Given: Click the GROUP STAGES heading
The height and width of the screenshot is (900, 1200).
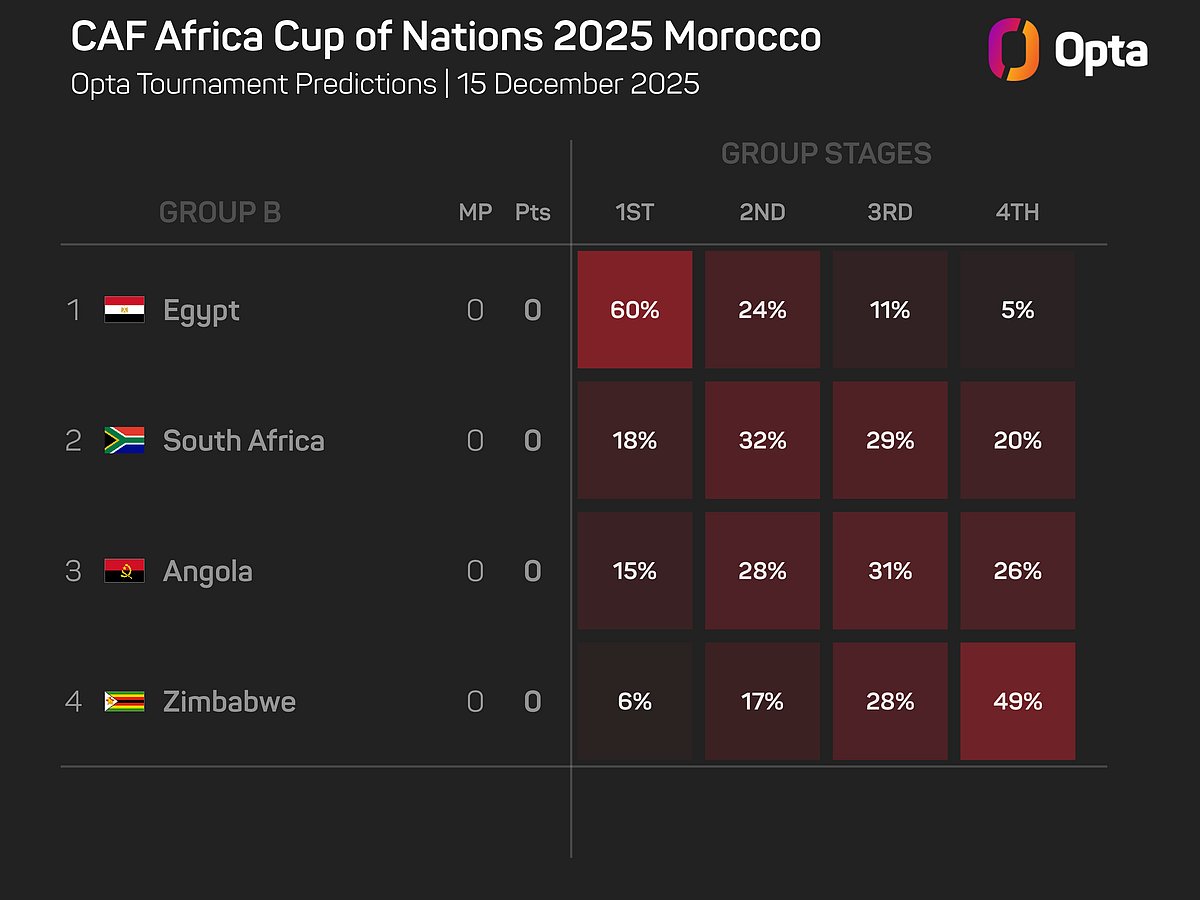Looking at the screenshot, I should point(826,154).
